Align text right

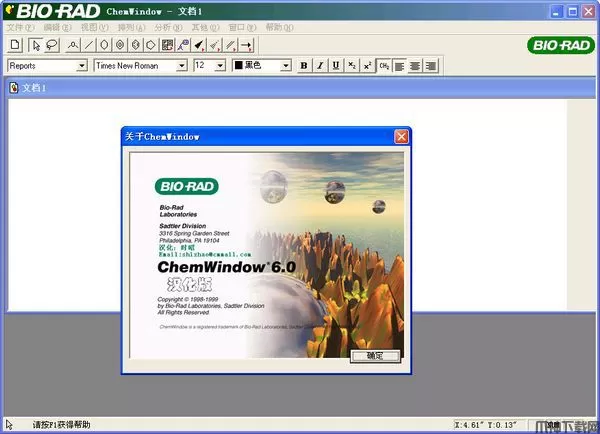(x=430, y=65)
